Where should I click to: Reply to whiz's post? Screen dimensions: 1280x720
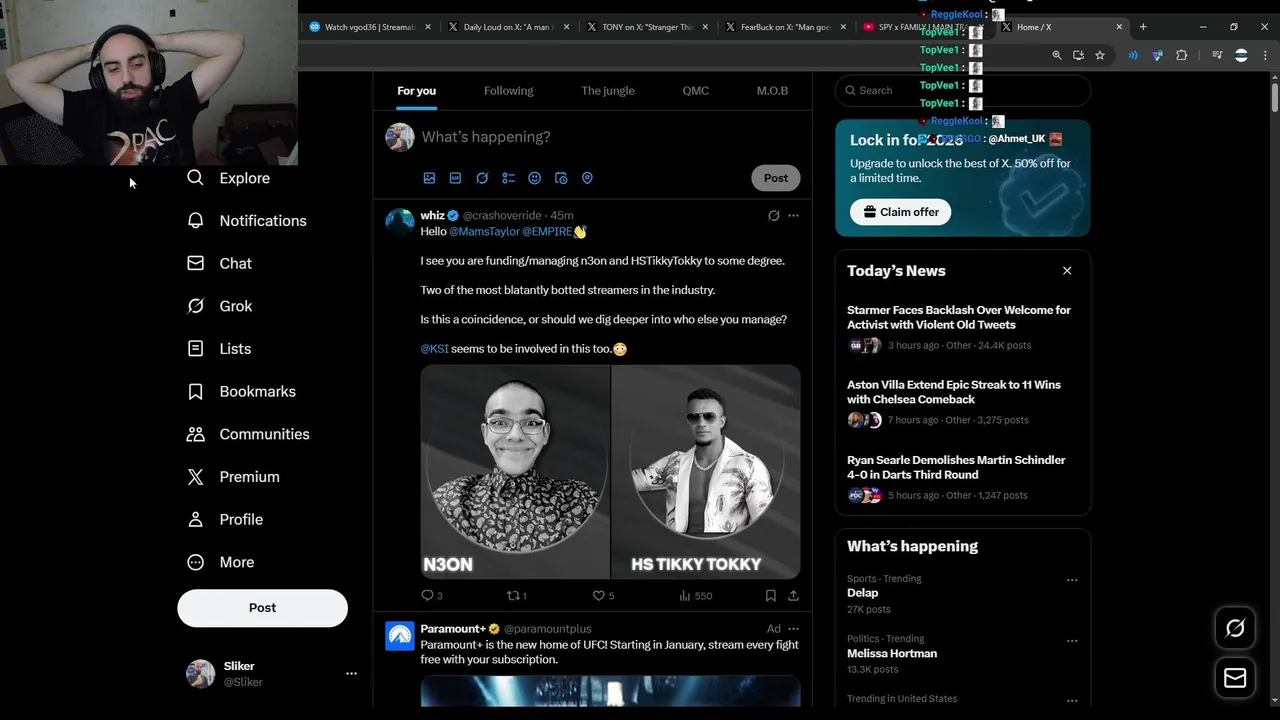point(432,595)
